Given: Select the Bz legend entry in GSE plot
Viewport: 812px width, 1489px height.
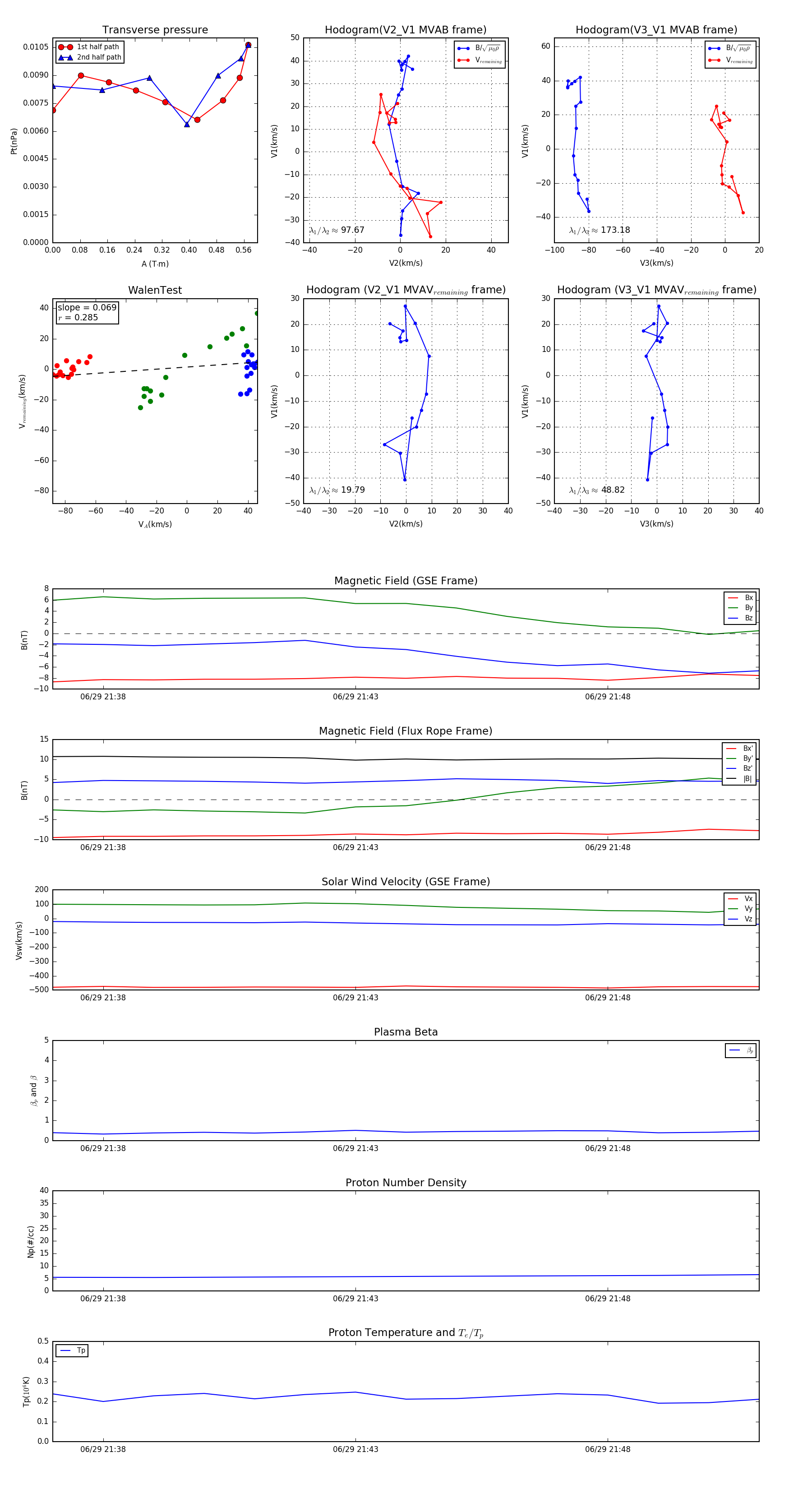Looking at the screenshot, I should pos(740,619).
